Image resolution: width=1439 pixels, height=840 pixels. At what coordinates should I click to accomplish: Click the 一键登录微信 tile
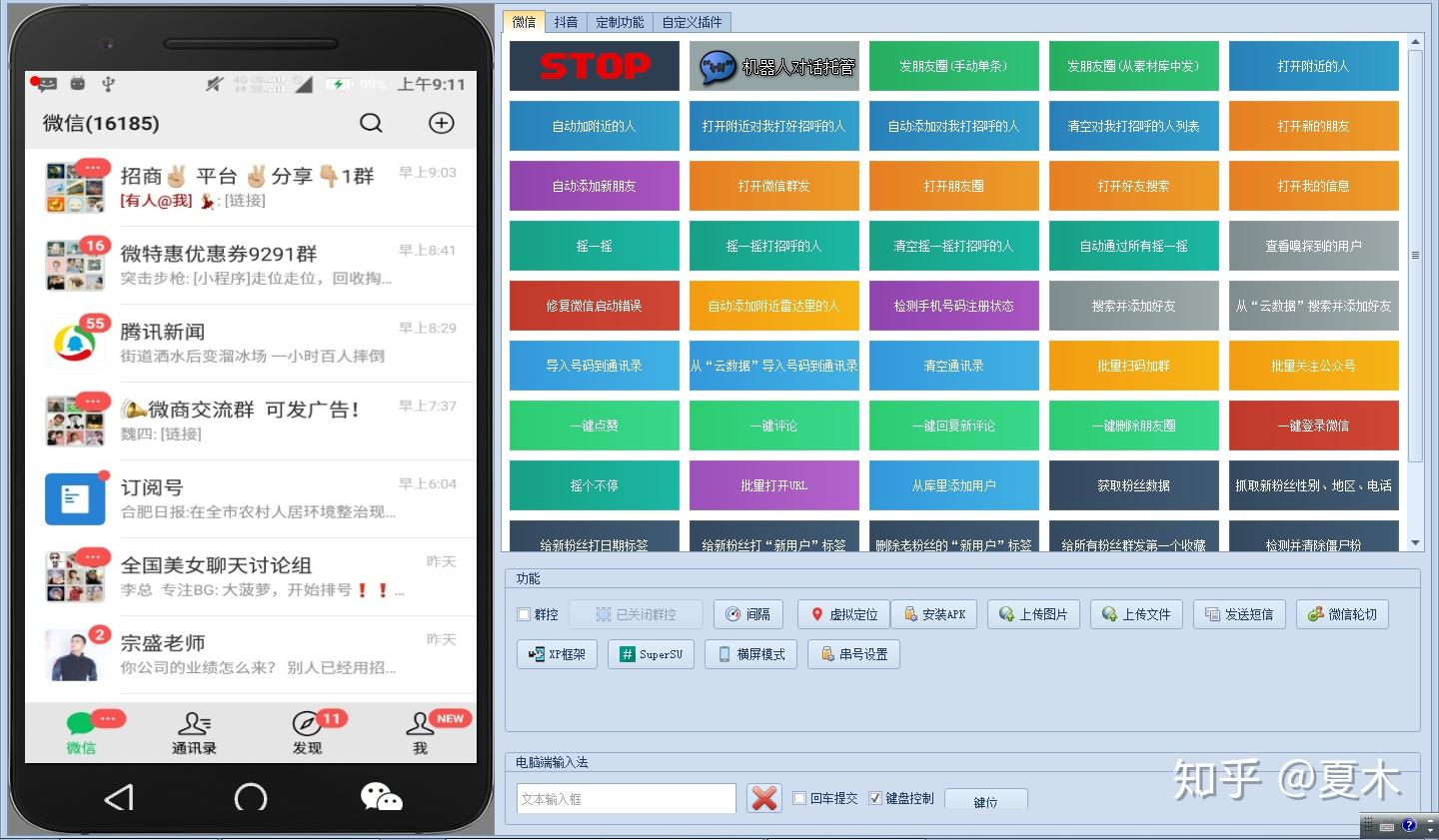pos(1314,425)
